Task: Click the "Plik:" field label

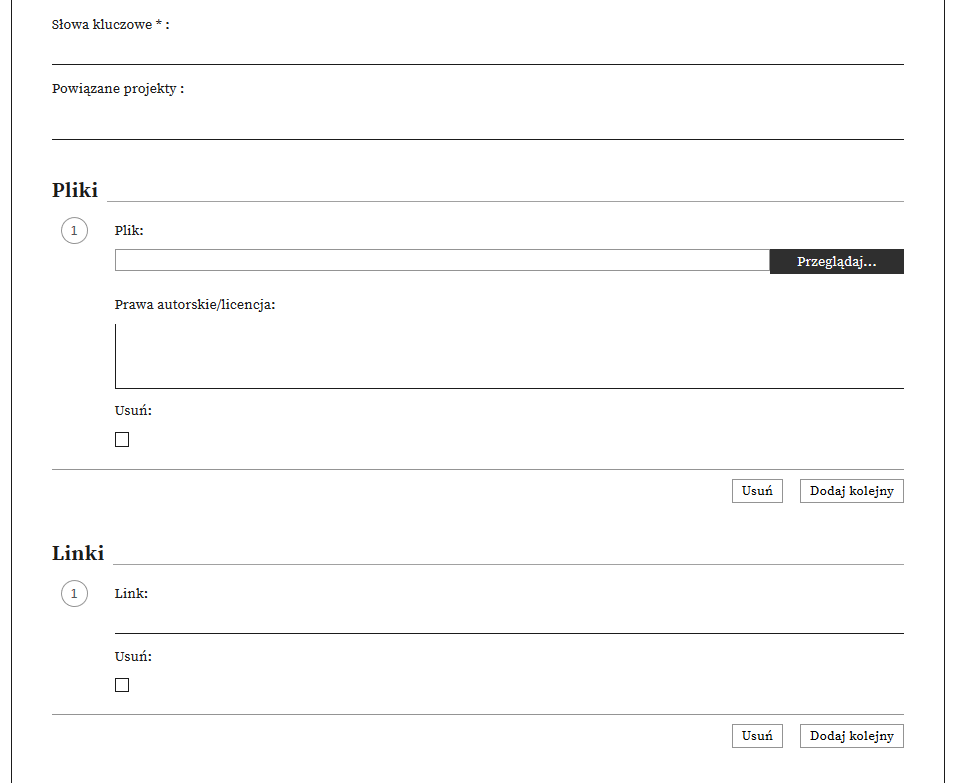Action: coord(129,231)
